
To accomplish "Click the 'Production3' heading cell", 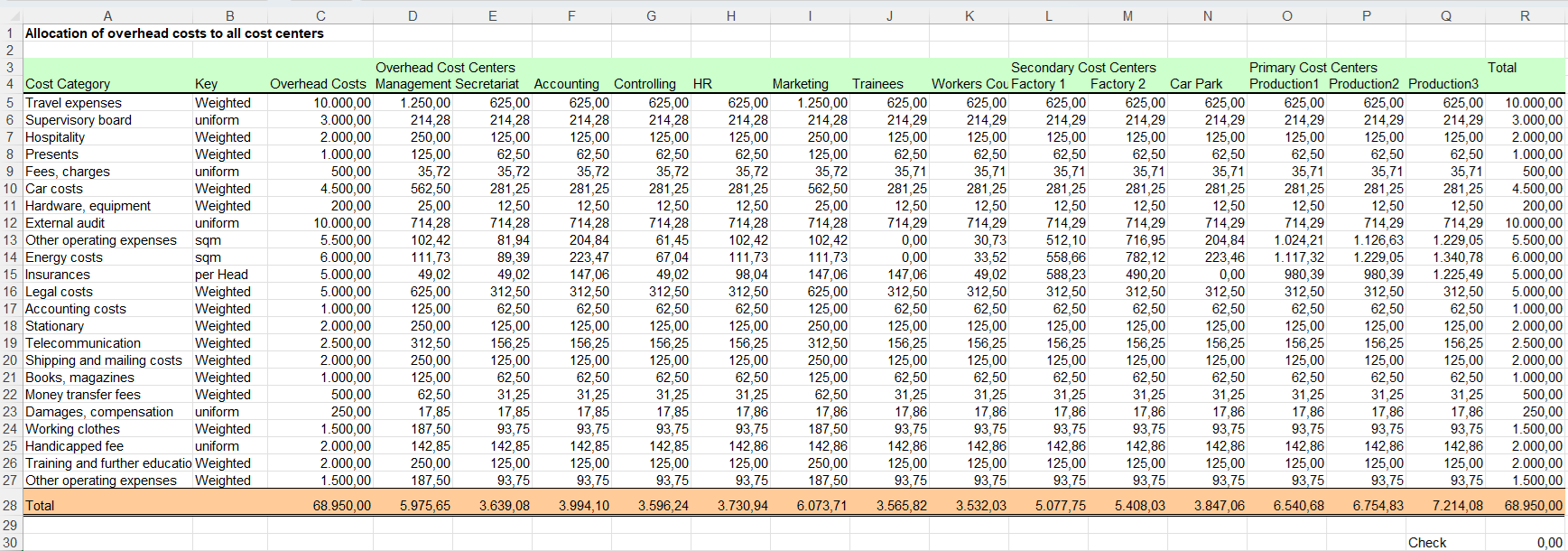I will (x=1443, y=84).
